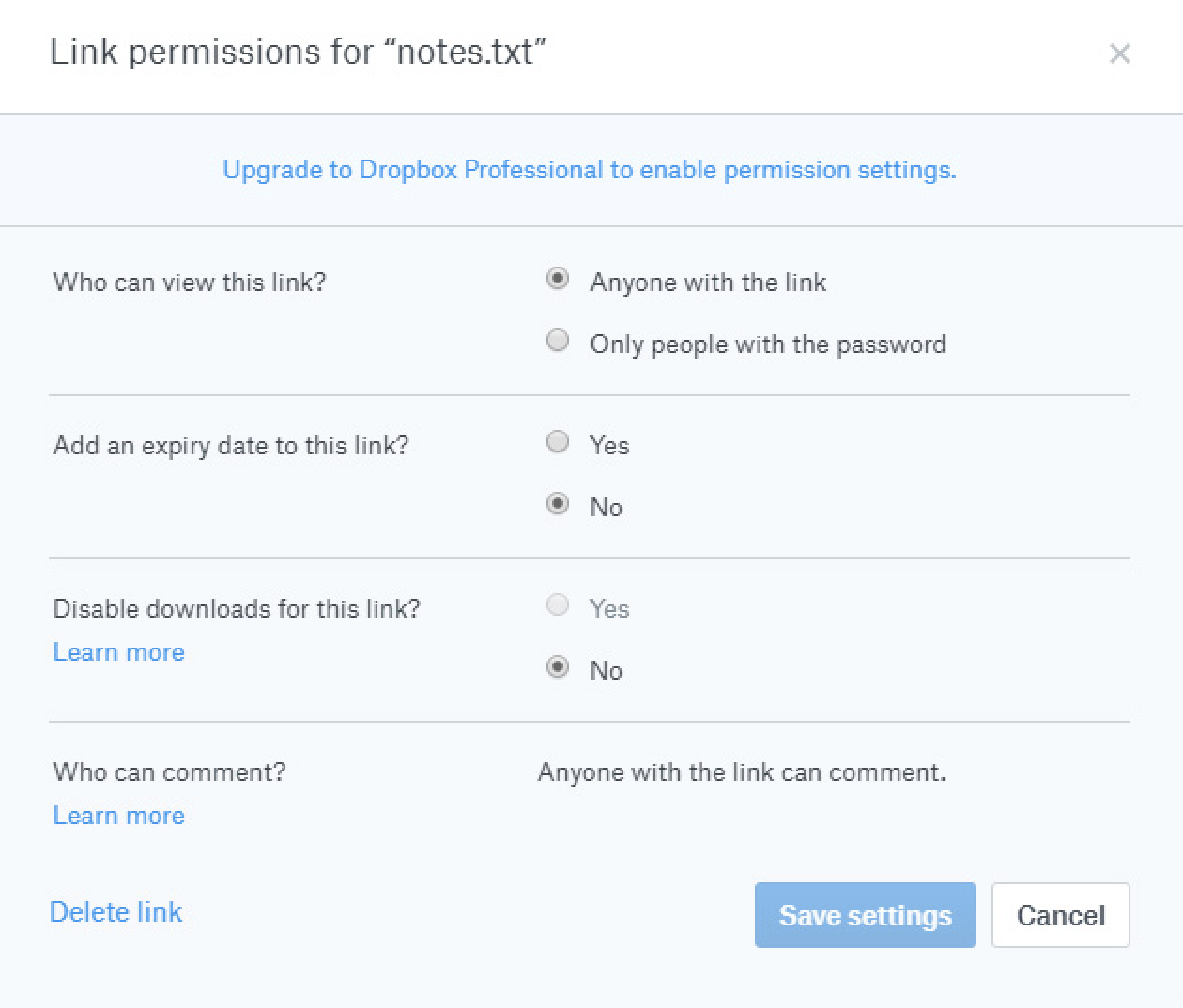The height and width of the screenshot is (1008, 1183).
Task: Click the 'Disable downloads for this link?' question
Action: tap(237, 609)
